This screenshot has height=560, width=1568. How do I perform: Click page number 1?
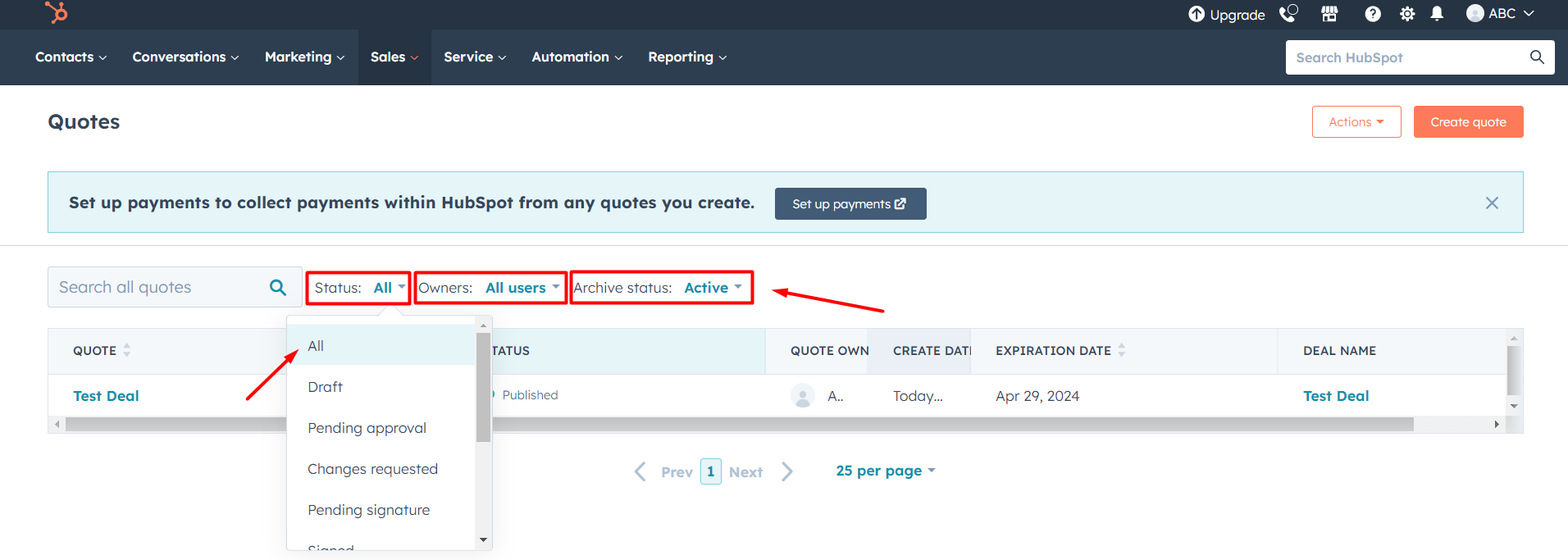pyautogui.click(x=711, y=471)
